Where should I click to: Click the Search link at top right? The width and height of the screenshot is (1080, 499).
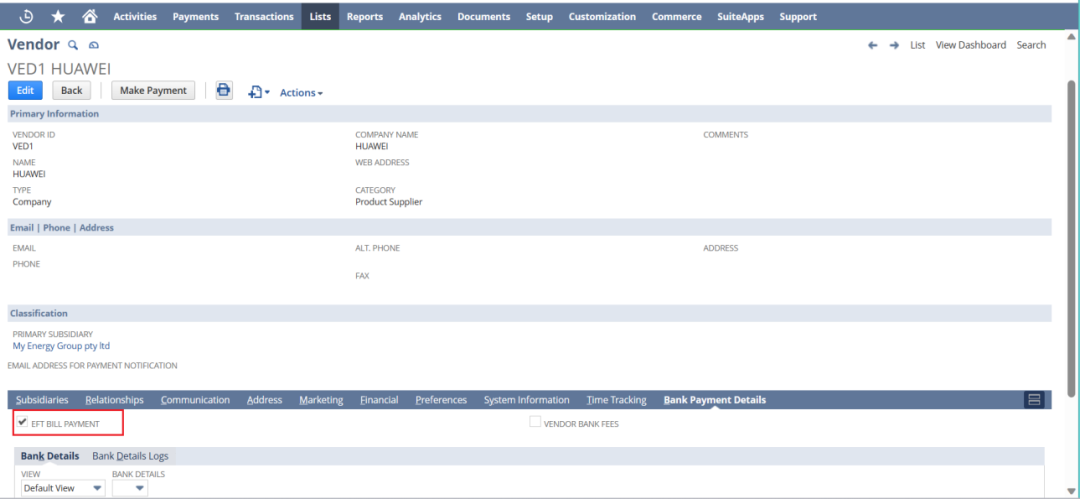(x=1031, y=45)
